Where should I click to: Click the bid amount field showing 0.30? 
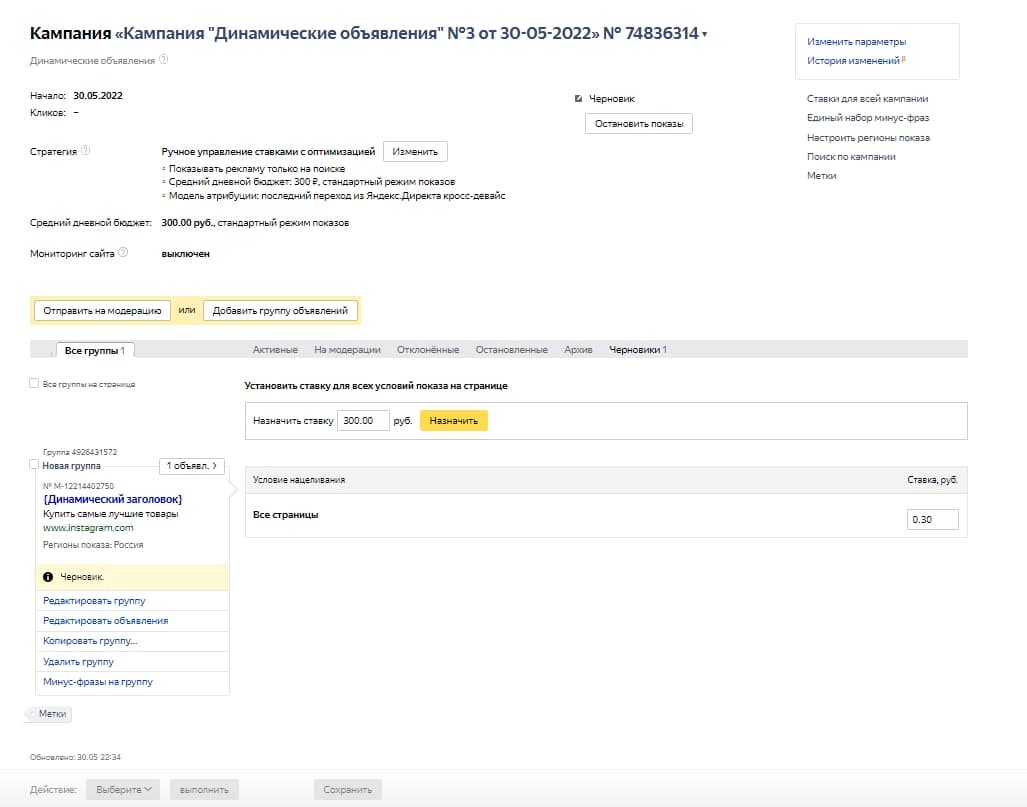(x=932, y=518)
